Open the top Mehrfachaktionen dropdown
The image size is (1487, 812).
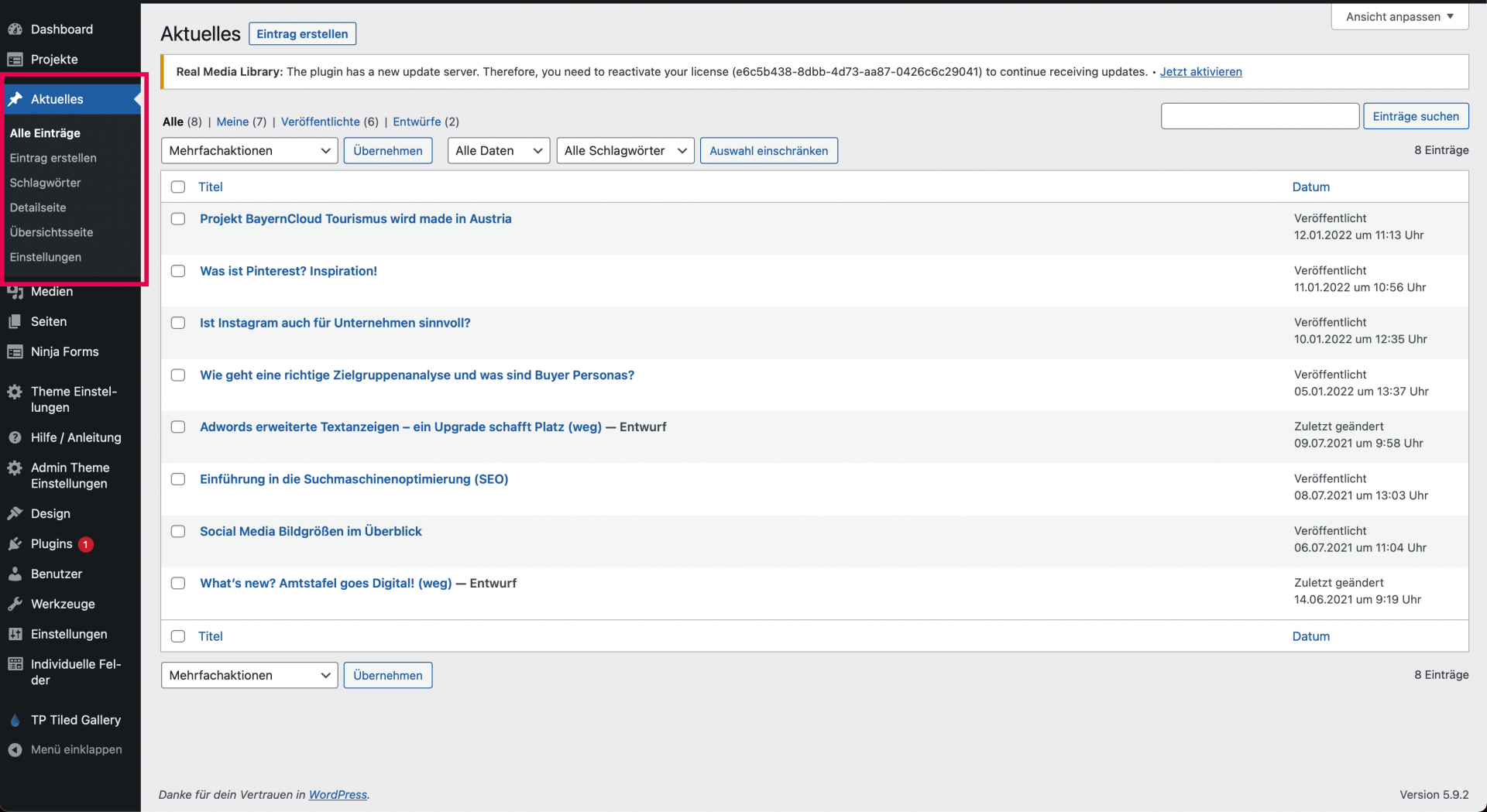pyautogui.click(x=249, y=151)
